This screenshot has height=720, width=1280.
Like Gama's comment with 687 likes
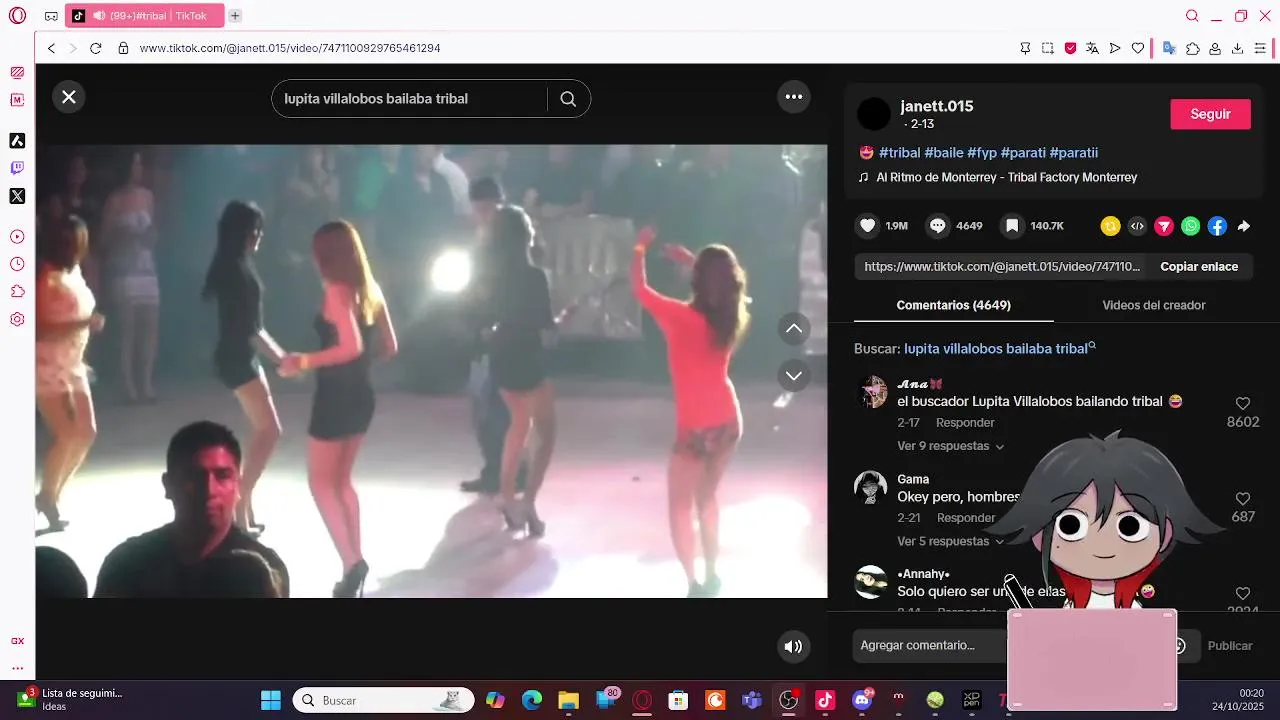(x=1243, y=499)
